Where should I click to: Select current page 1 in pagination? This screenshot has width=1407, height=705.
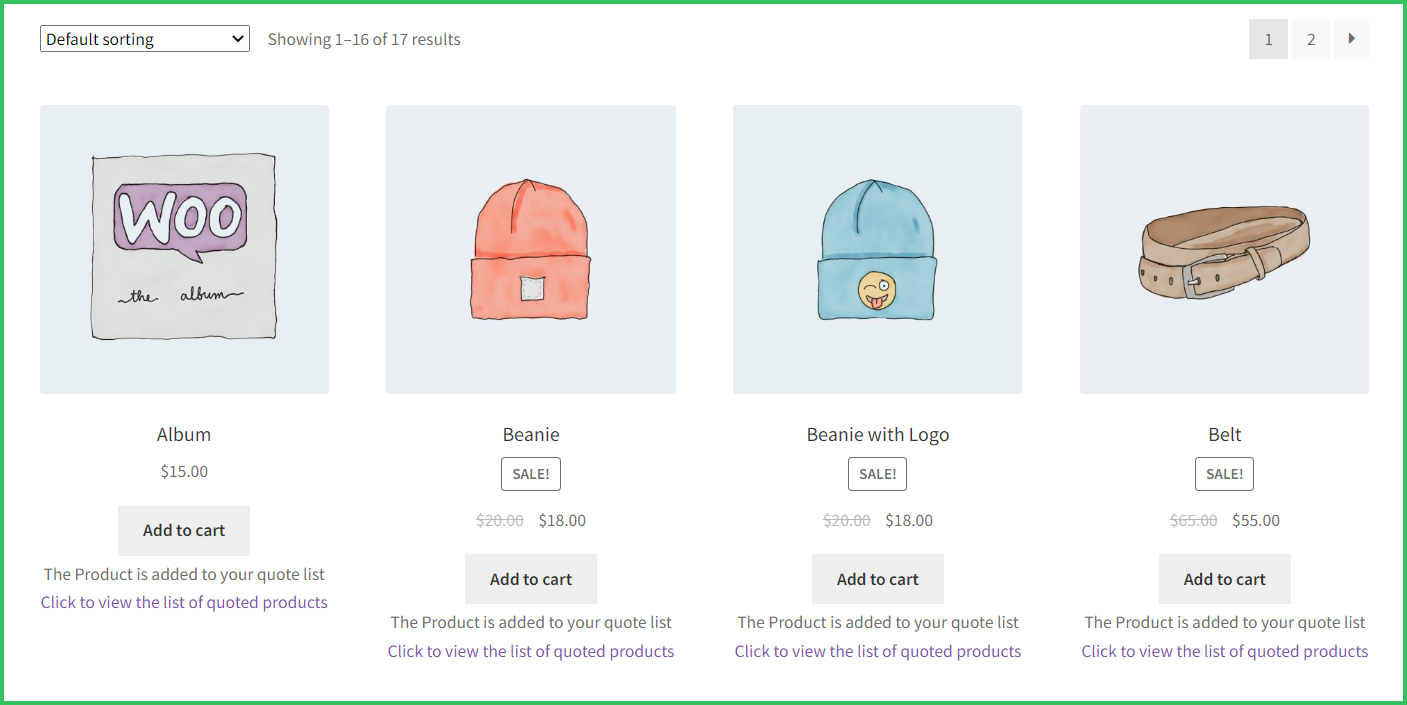click(1268, 39)
